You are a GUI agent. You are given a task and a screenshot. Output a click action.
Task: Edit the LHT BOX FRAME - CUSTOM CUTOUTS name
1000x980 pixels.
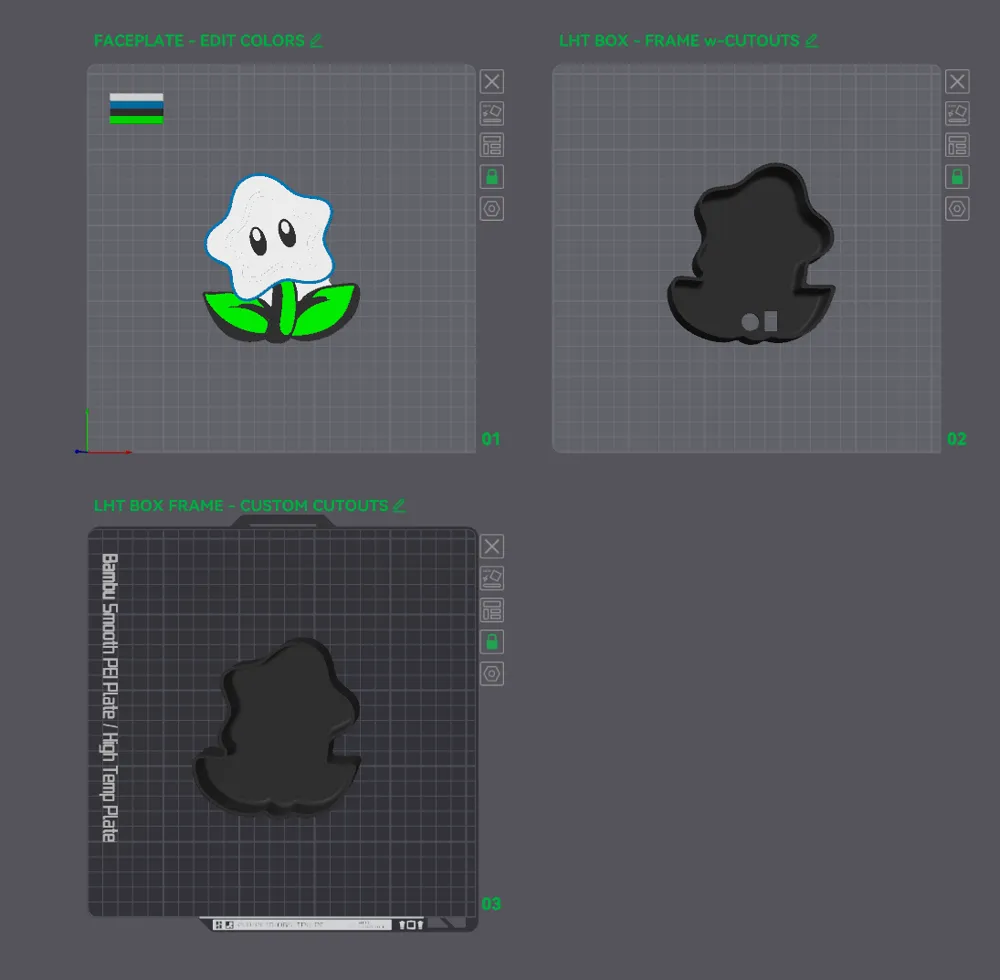coord(399,506)
